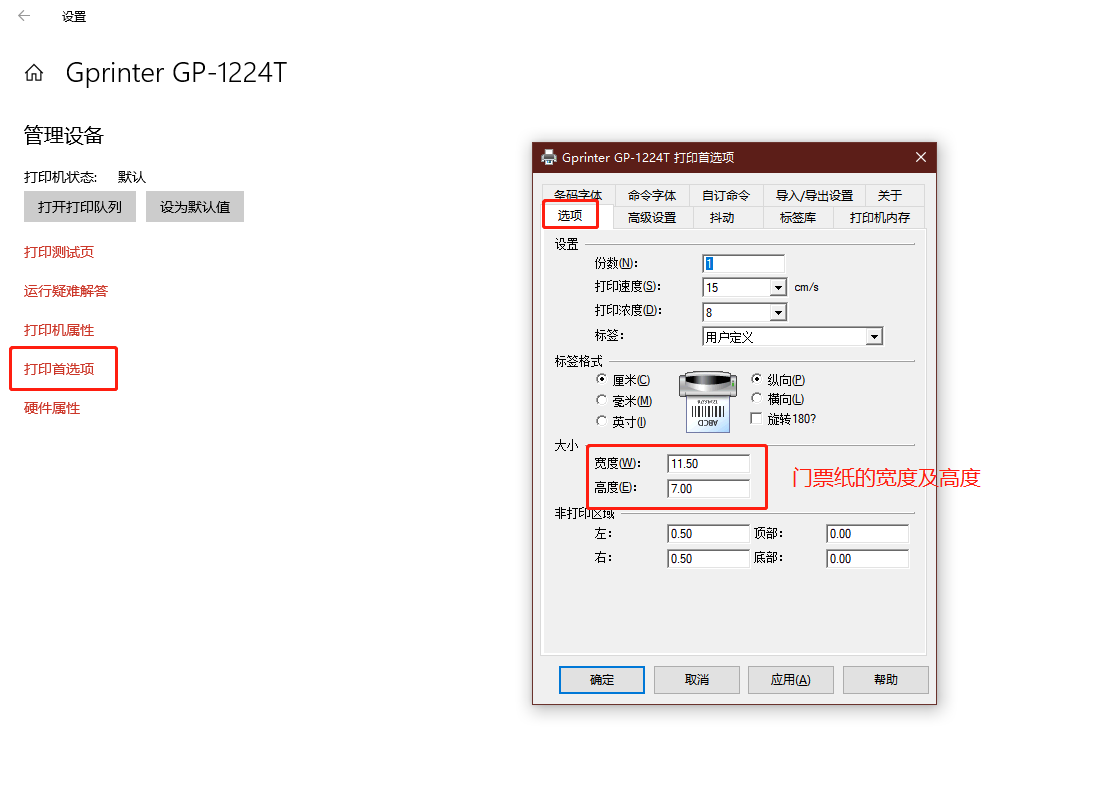
Task: Click the 宽度 input field
Action: (x=708, y=464)
